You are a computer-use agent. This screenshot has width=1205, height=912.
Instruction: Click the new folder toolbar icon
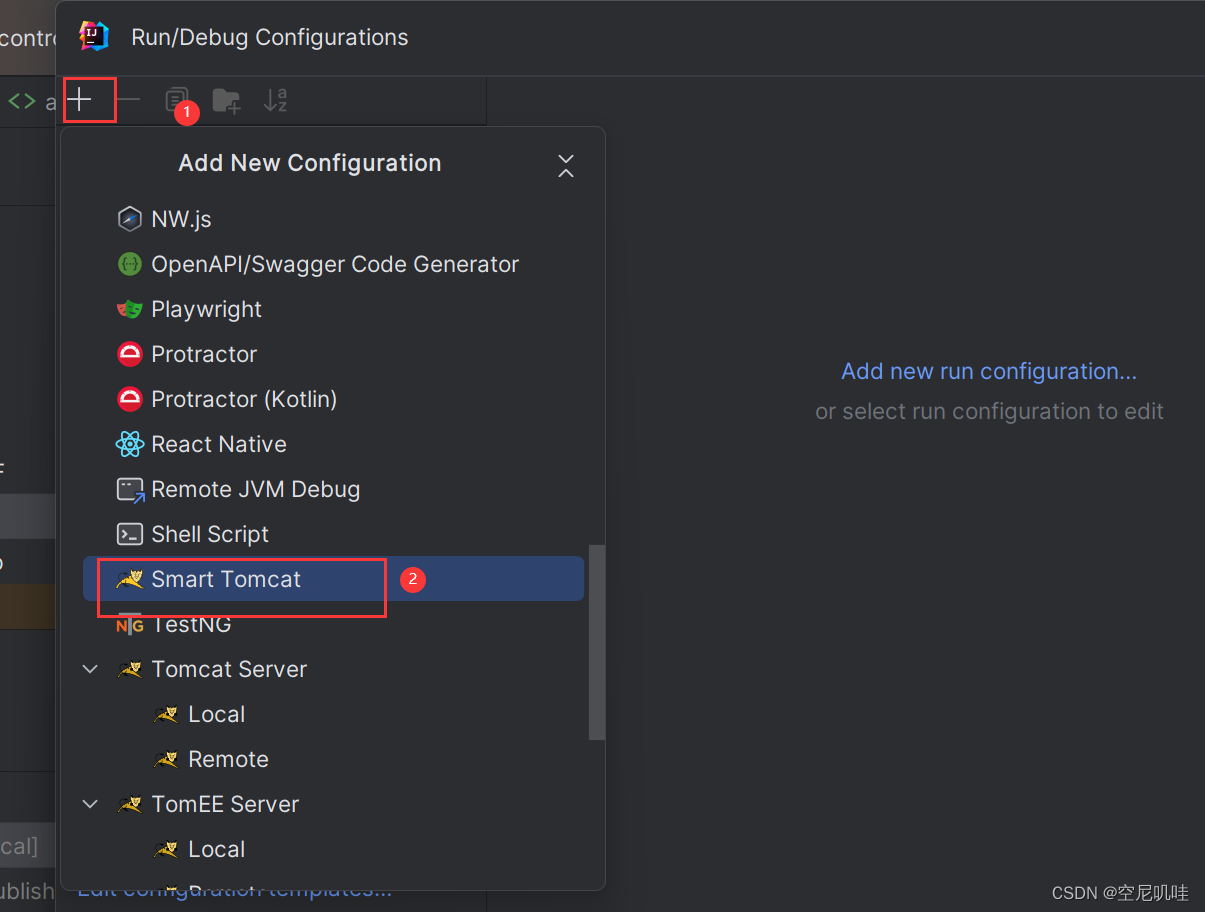point(226,100)
